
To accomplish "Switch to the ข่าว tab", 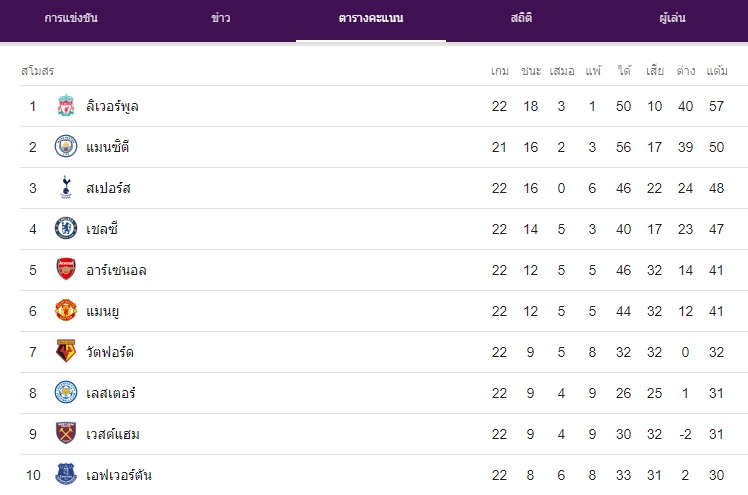I will (x=221, y=19).
